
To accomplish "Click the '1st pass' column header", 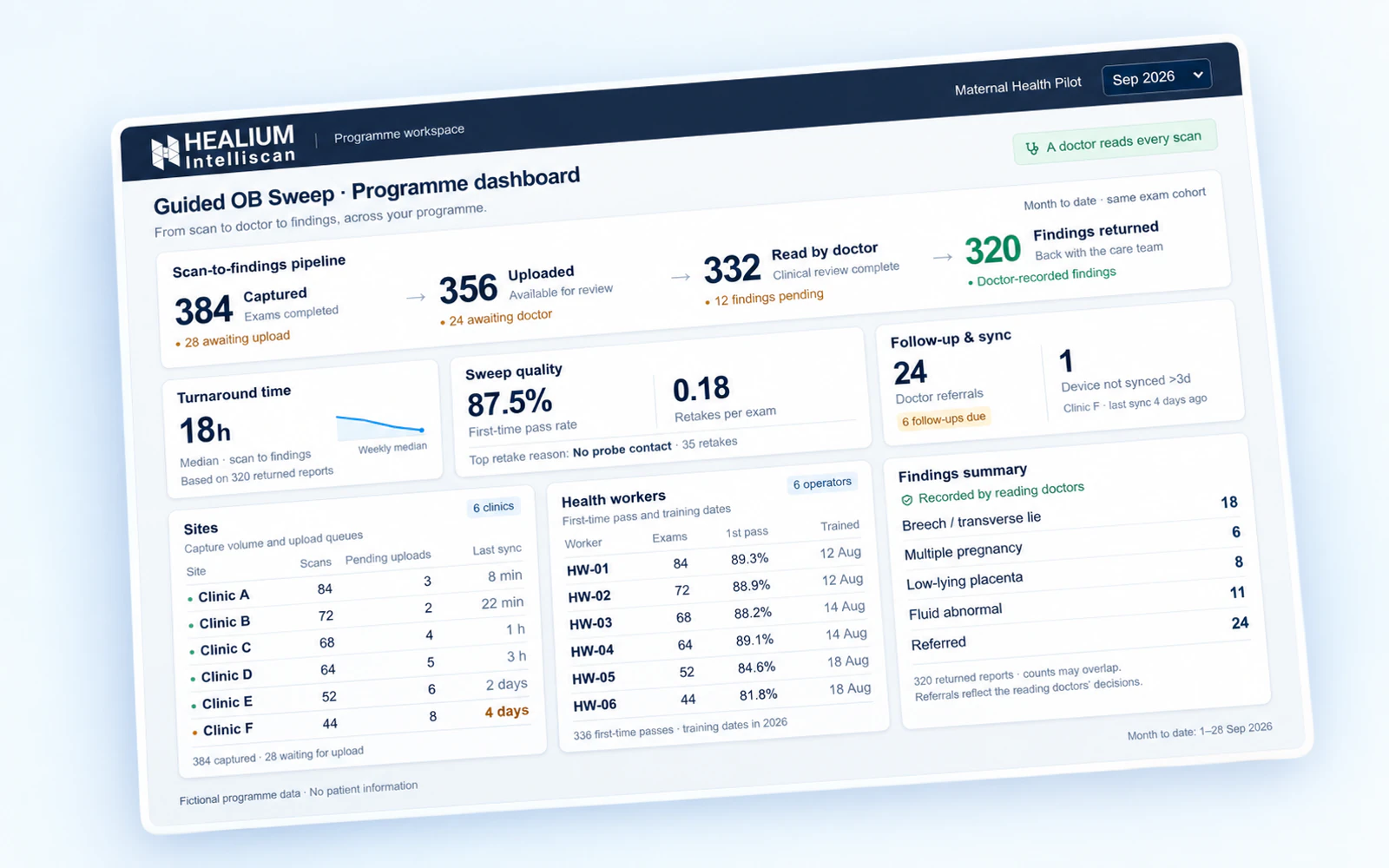I will pyautogui.click(x=747, y=532).
